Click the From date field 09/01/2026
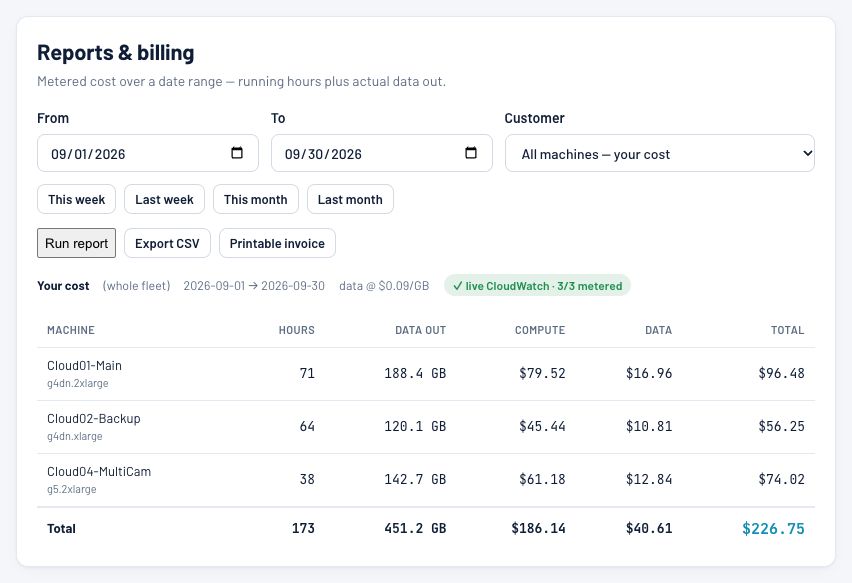The width and height of the screenshot is (852, 583). tap(148, 153)
